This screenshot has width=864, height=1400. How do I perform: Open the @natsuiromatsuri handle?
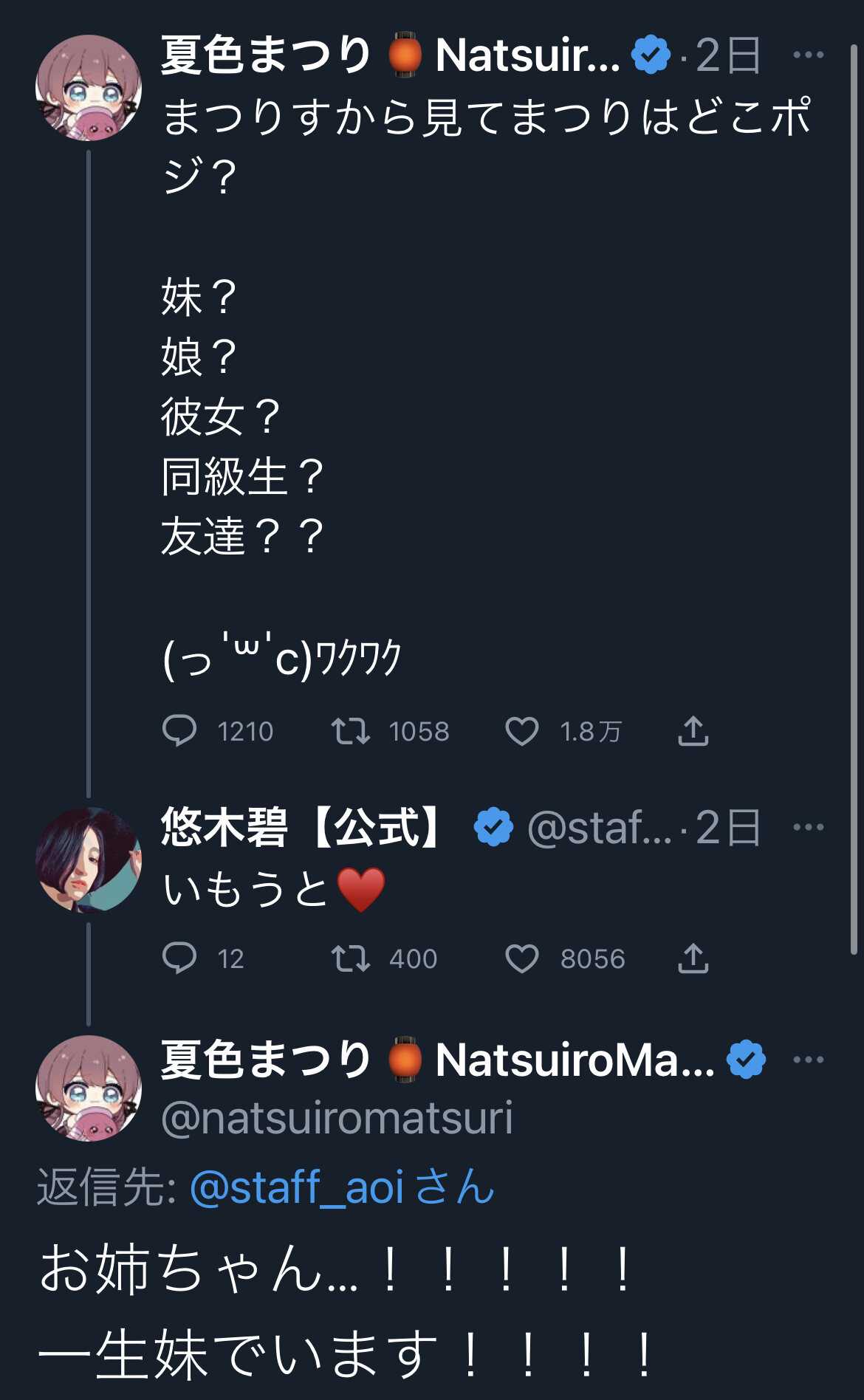pyautogui.click(x=337, y=1117)
